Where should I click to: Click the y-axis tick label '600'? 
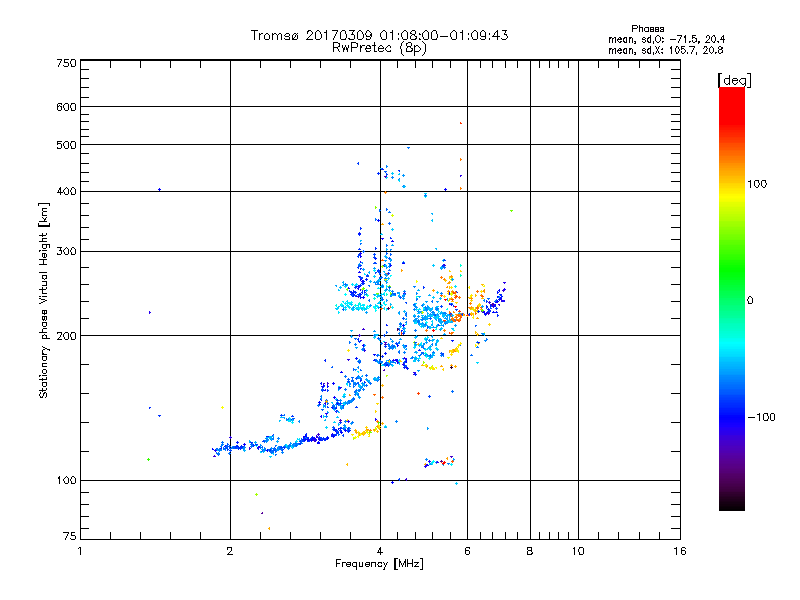click(x=66, y=107)
